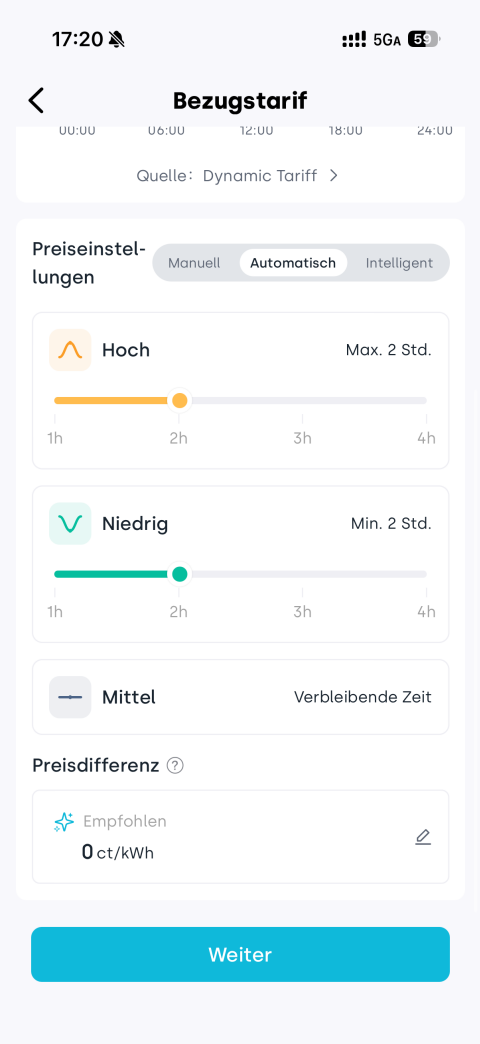Tap the back arrow icon
Image resolution: width=480 pixels, height=1044 pixels.
pos(36,101)
